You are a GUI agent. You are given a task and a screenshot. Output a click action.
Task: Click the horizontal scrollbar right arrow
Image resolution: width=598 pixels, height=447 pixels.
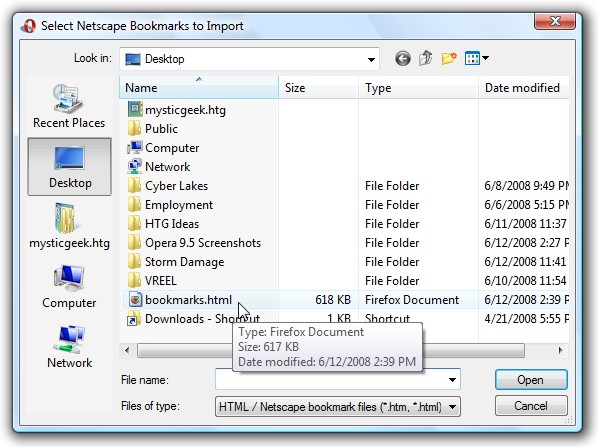(560, 350)
